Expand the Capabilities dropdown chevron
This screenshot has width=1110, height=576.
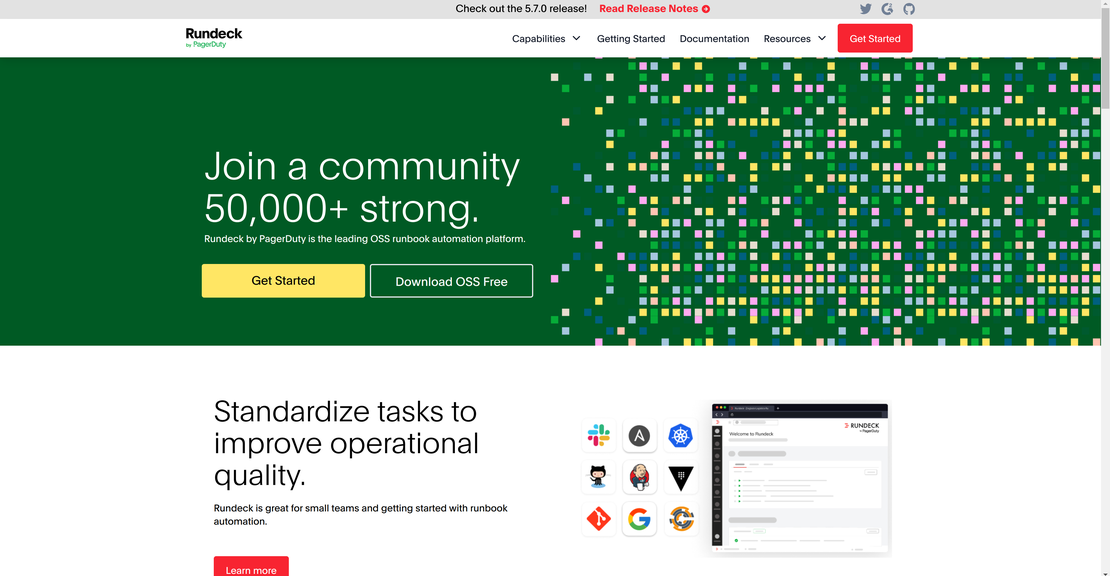coord(576,38)
